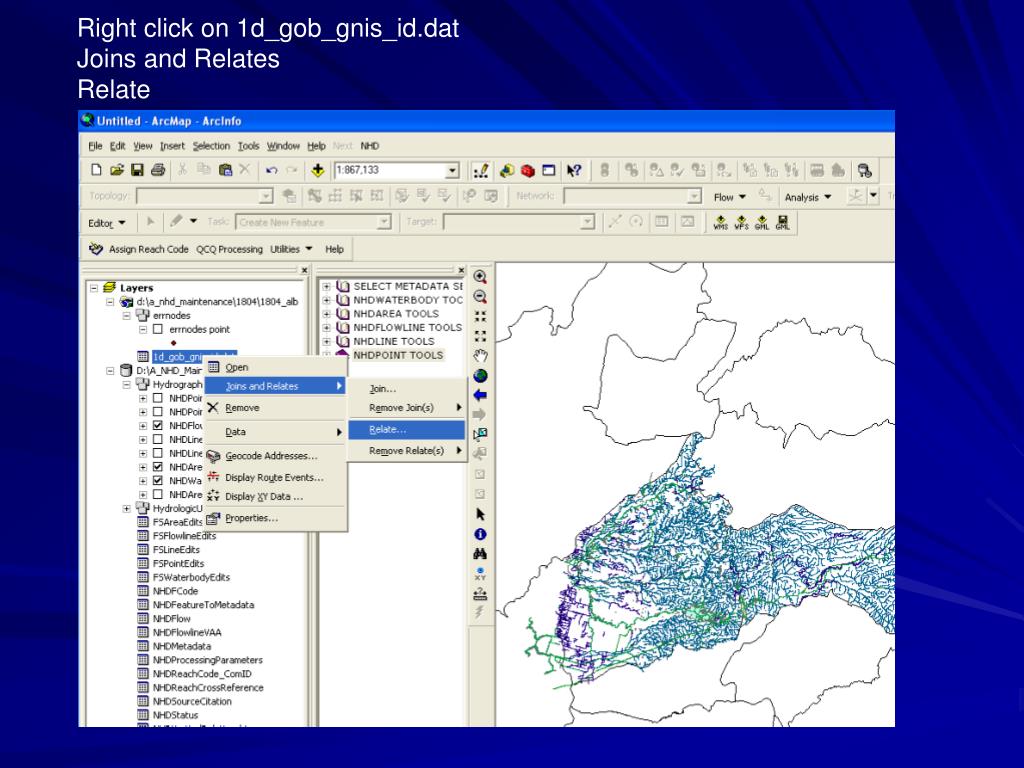Click QCQ Processing button
Image resolution: width=1024 pixels, height=768 pixels.
(229, 249)
